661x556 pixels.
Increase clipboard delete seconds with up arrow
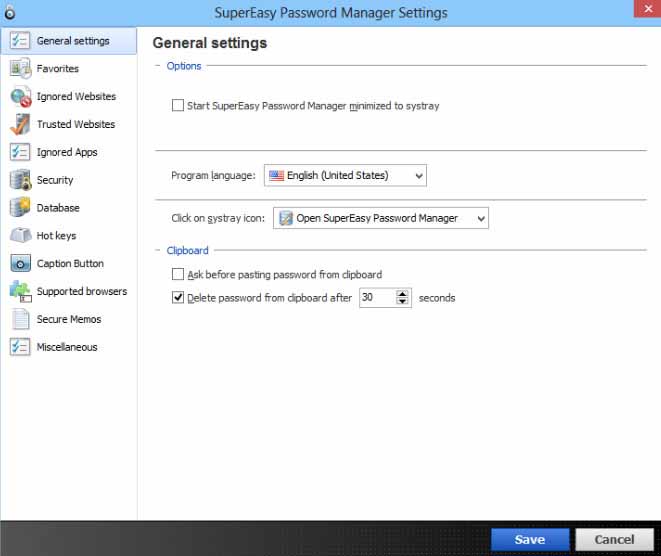coord(403,294)
